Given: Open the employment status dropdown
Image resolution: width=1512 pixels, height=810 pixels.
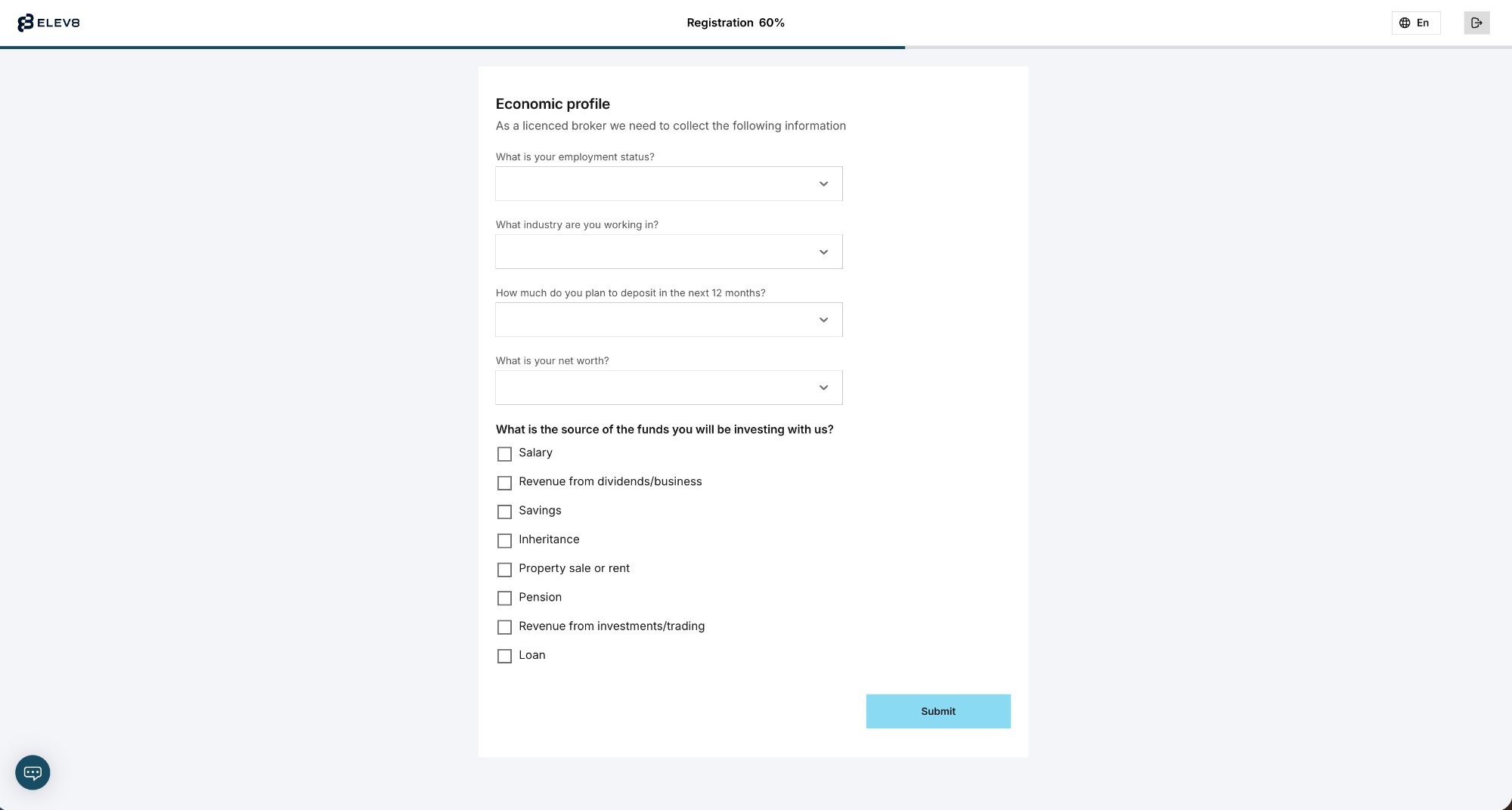Looking at the screenshot, I should pos(668,184).
